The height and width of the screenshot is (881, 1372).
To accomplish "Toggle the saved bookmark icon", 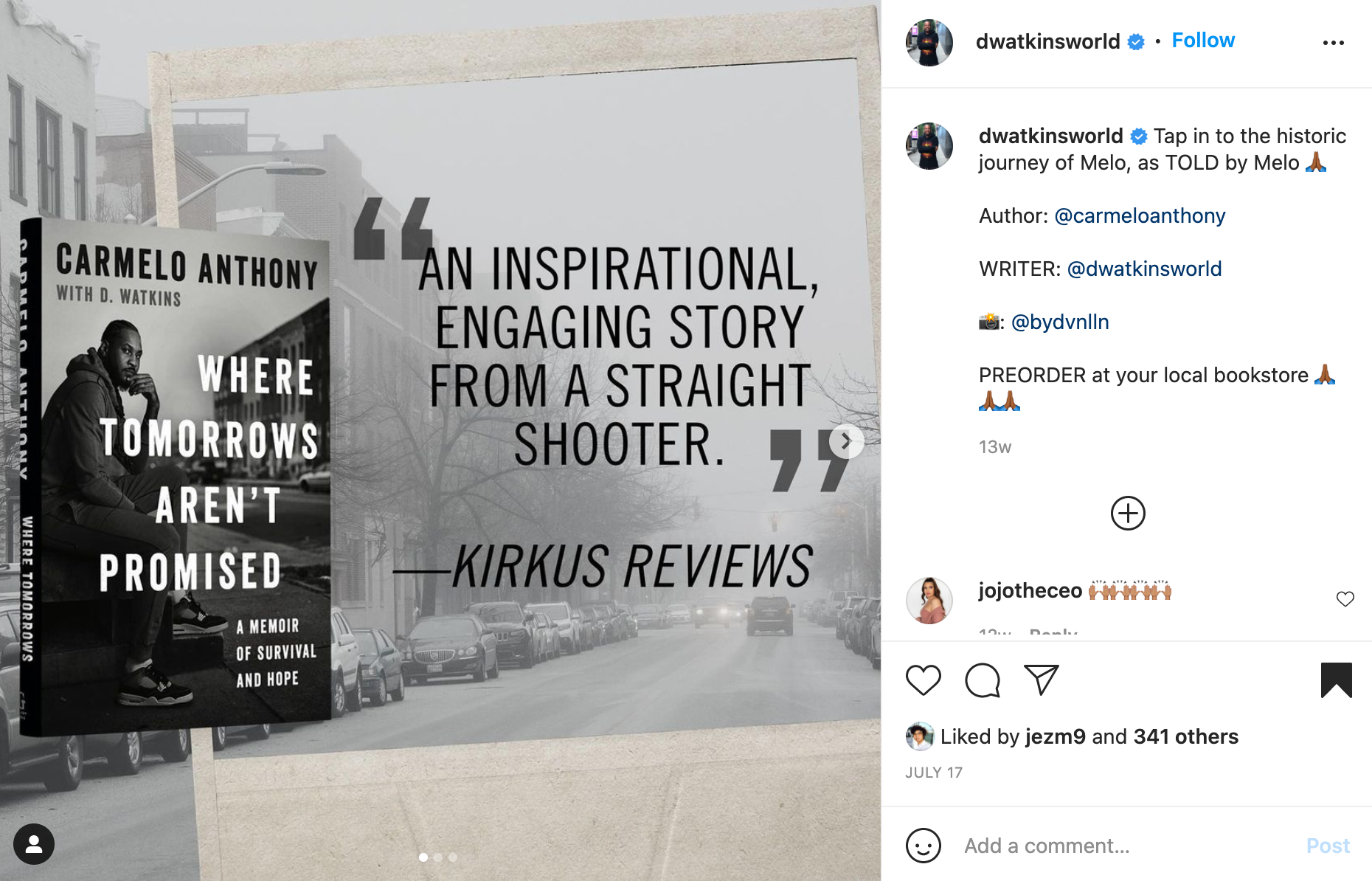I will 1336,680.
